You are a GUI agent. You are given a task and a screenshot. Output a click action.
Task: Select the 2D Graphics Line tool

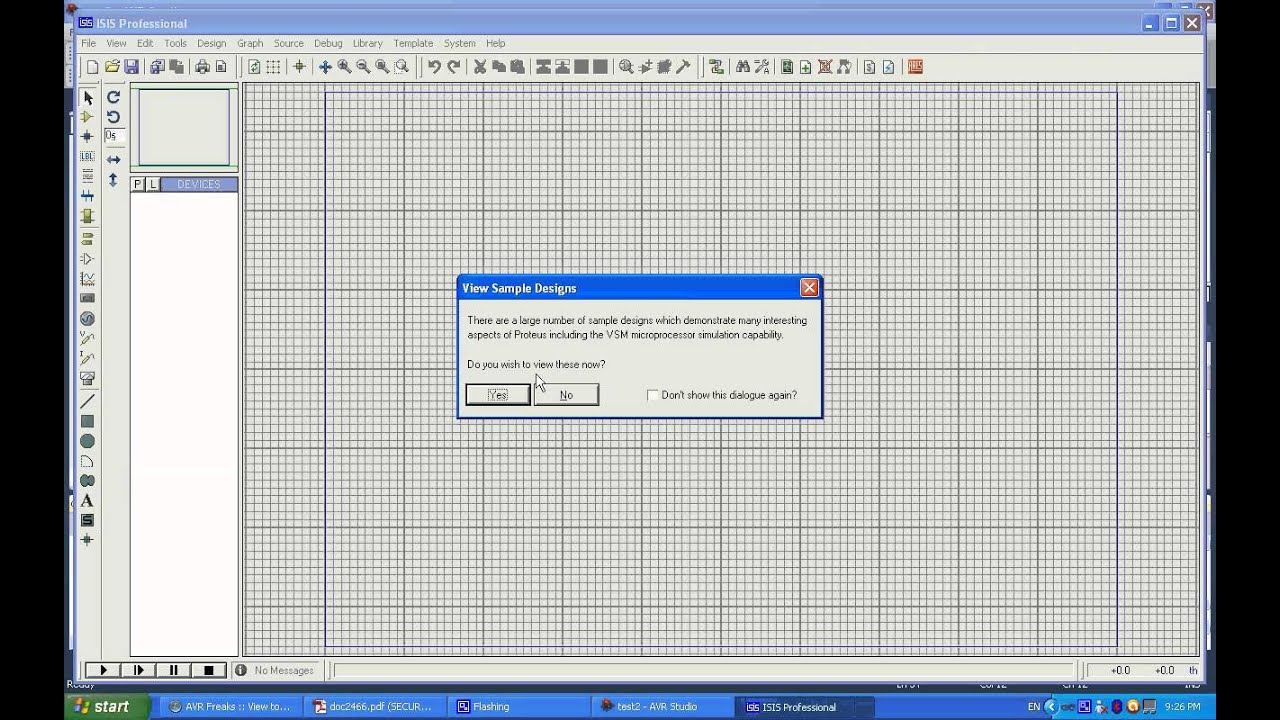(x=87, y=401)
